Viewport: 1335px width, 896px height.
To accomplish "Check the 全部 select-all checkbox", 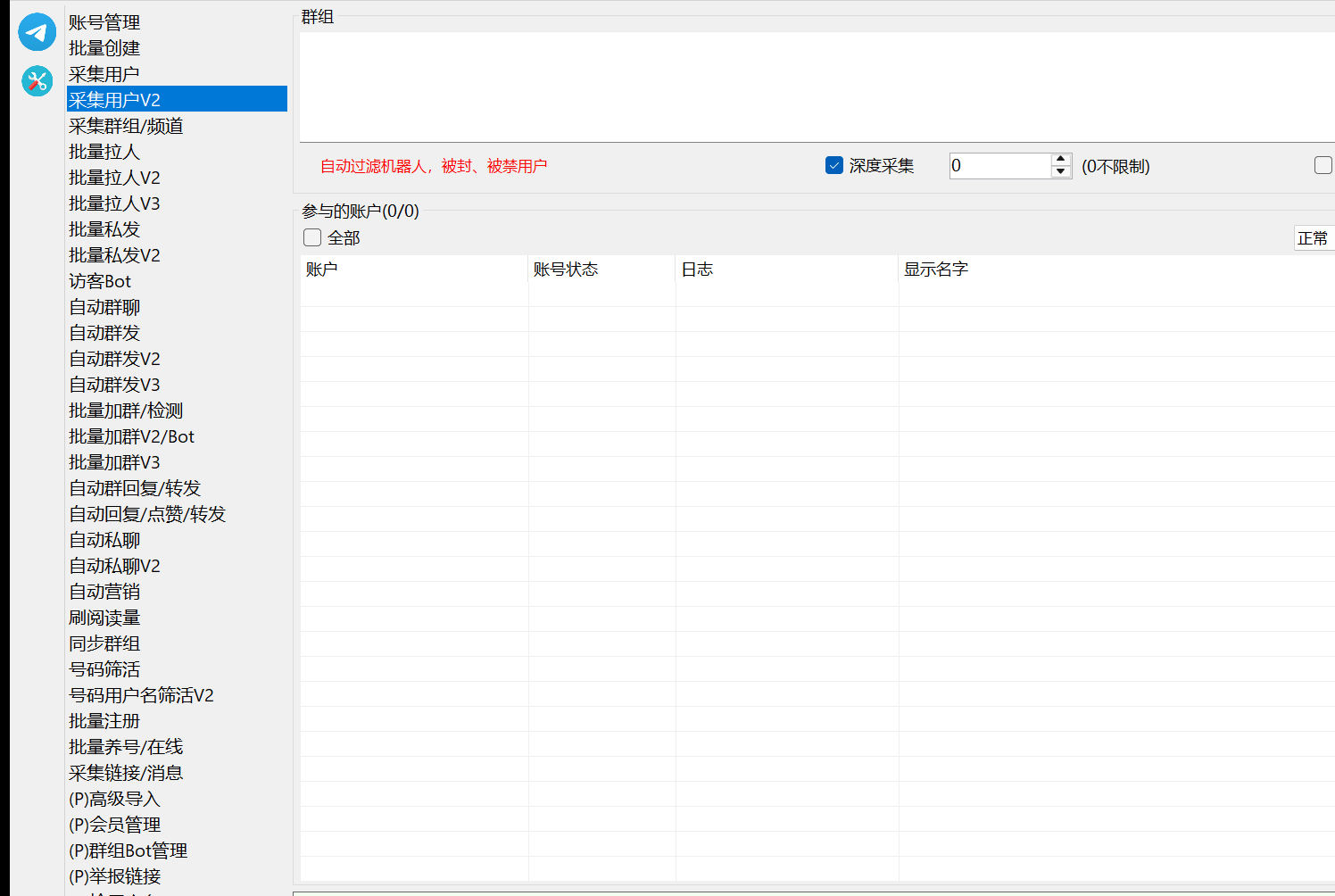I will (312, 237).
